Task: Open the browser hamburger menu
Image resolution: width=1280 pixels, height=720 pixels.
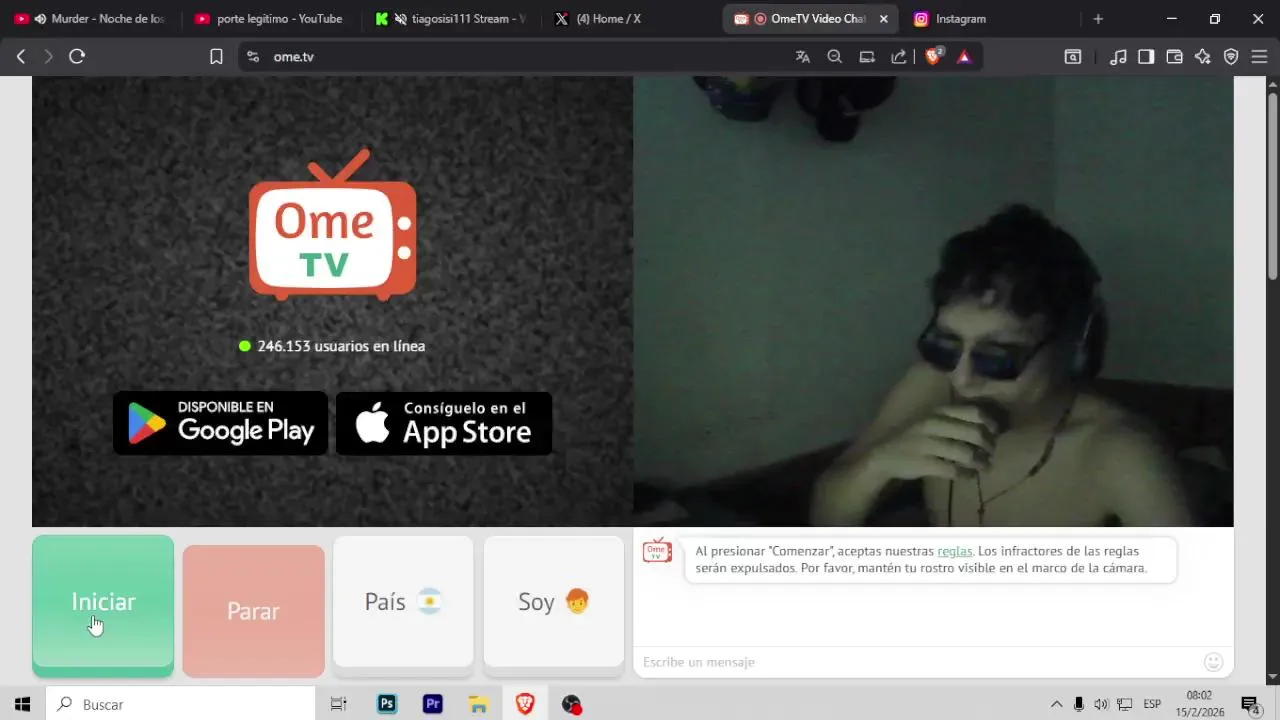Action: tap(1259, 57)
